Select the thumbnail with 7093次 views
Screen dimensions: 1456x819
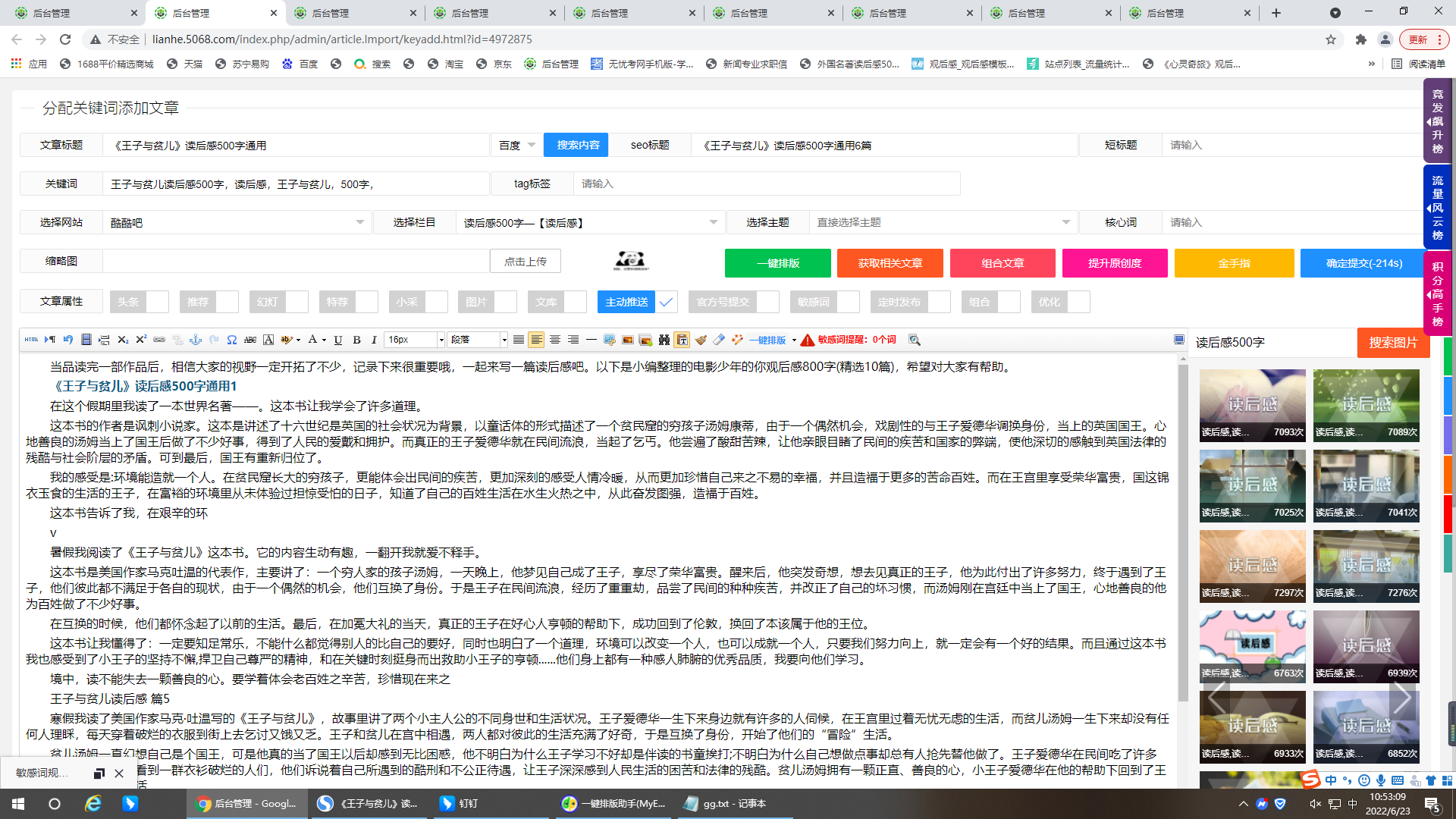coord(1252,405)
